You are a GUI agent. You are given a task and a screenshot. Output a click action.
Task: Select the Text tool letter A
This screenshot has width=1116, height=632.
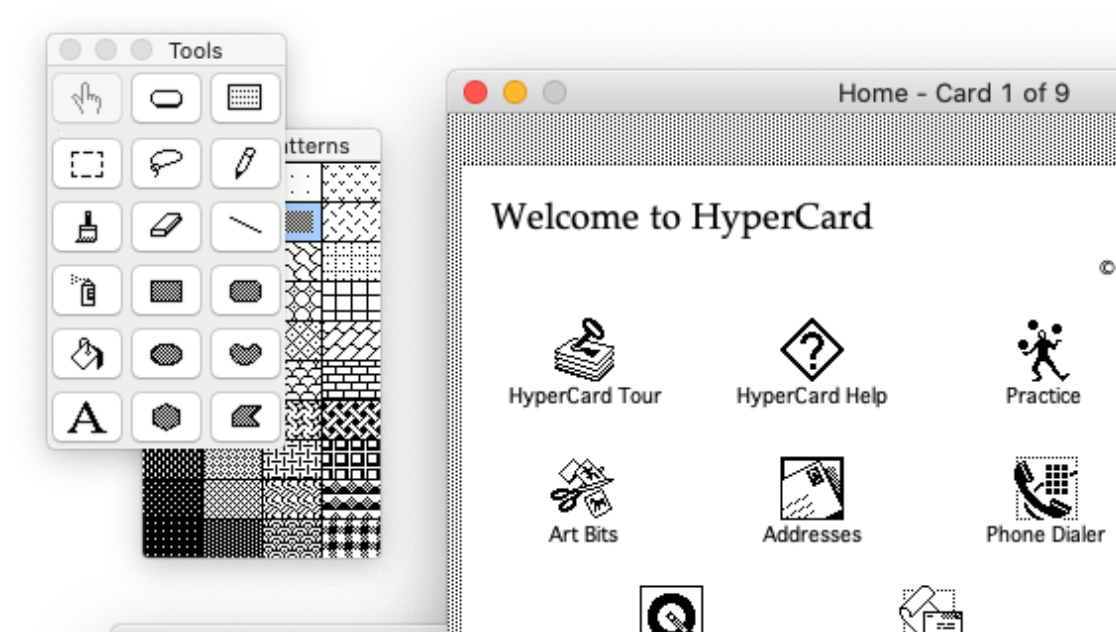coord(87,417)
